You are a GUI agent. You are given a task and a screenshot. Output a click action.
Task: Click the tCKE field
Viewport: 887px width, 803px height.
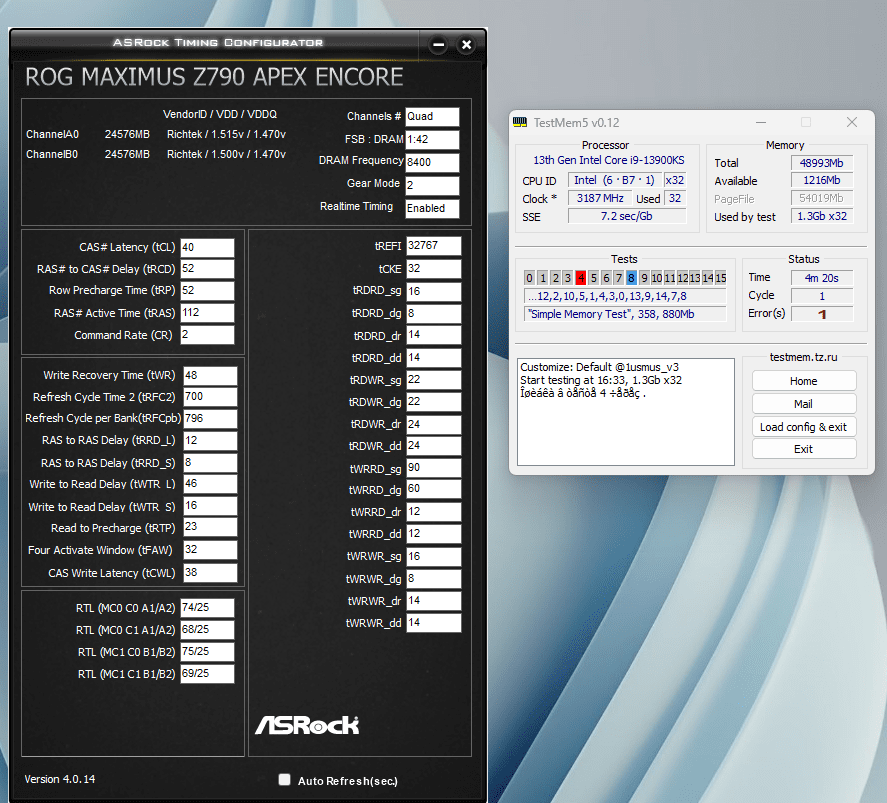coord(433,269)
